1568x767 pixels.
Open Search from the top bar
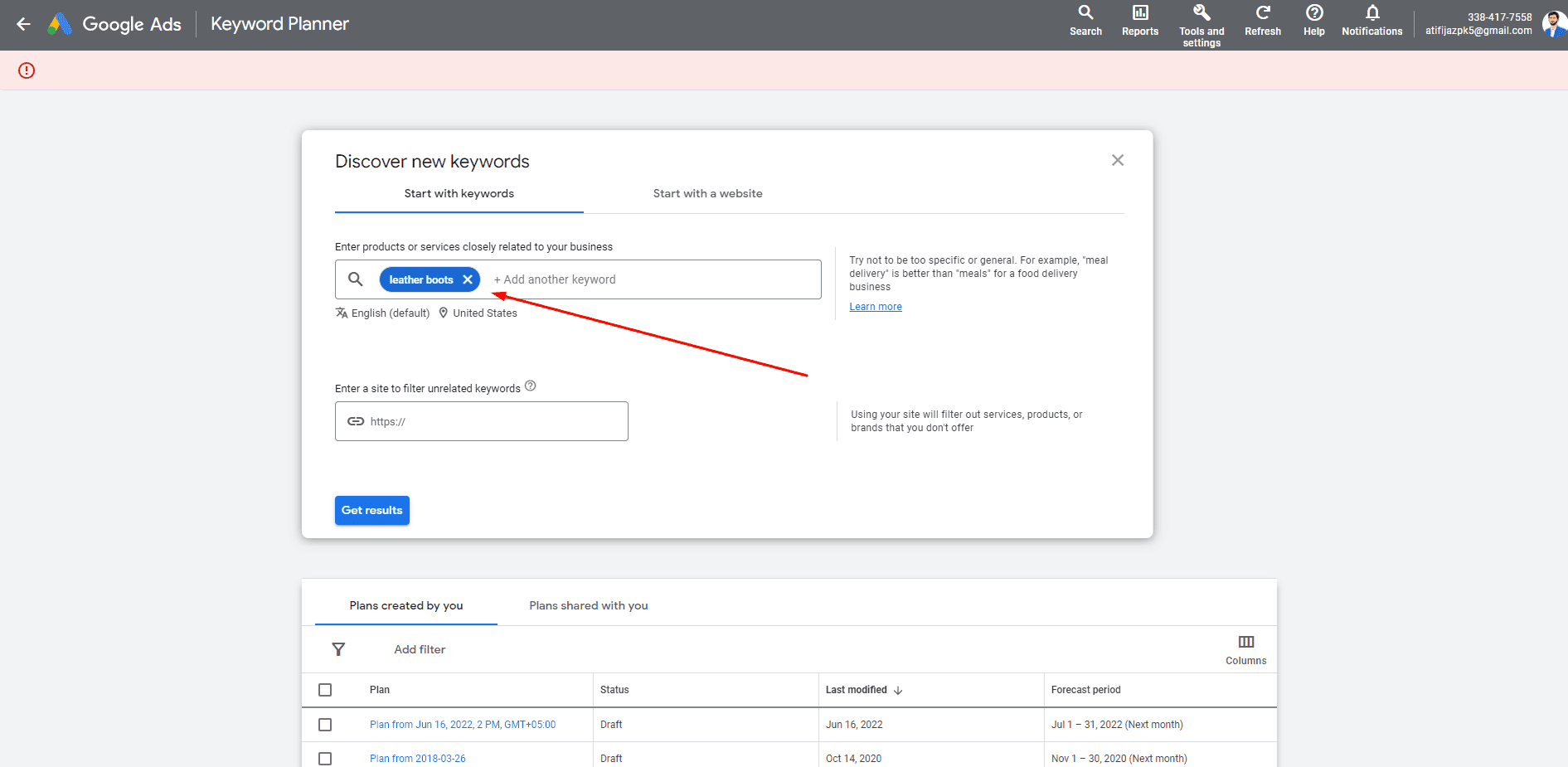1085,21
